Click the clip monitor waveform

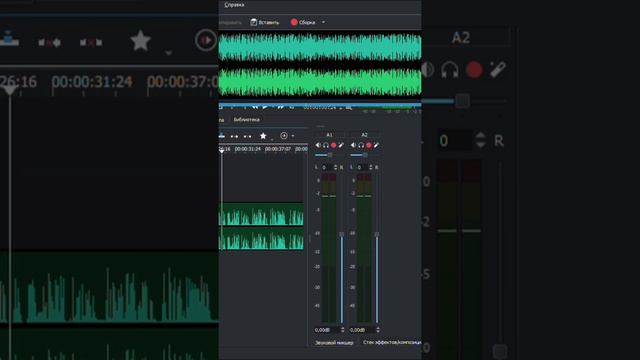coord(320,65)
